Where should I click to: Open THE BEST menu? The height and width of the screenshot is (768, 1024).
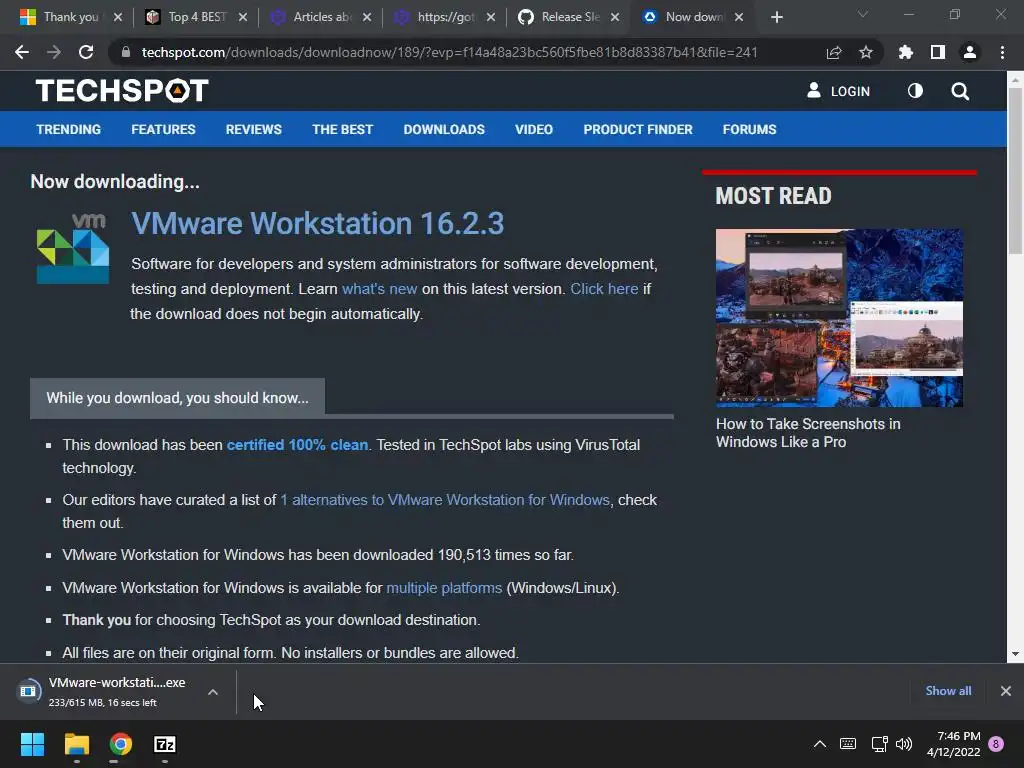tap(342, 129)
